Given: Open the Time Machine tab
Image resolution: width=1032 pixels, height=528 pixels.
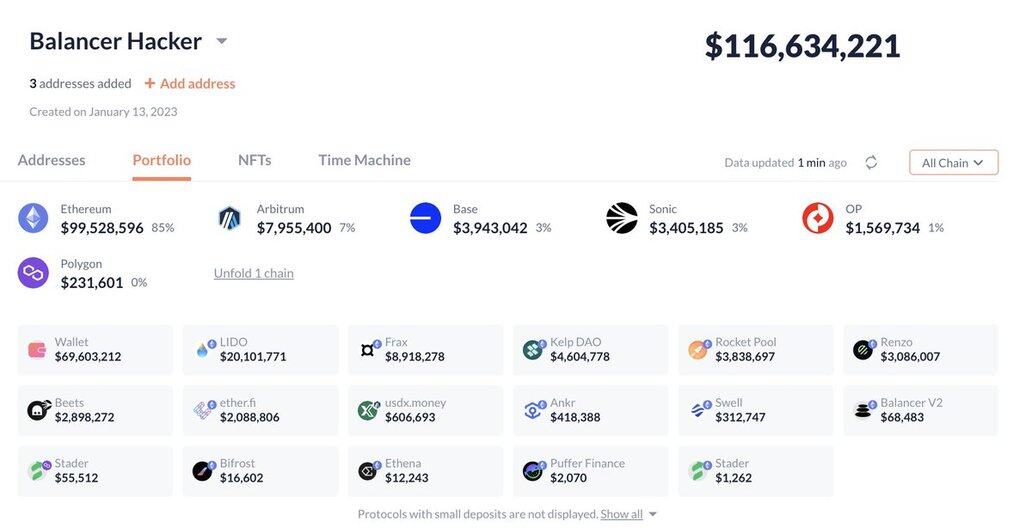Looking at the screenshot, I should click(364, 160).
